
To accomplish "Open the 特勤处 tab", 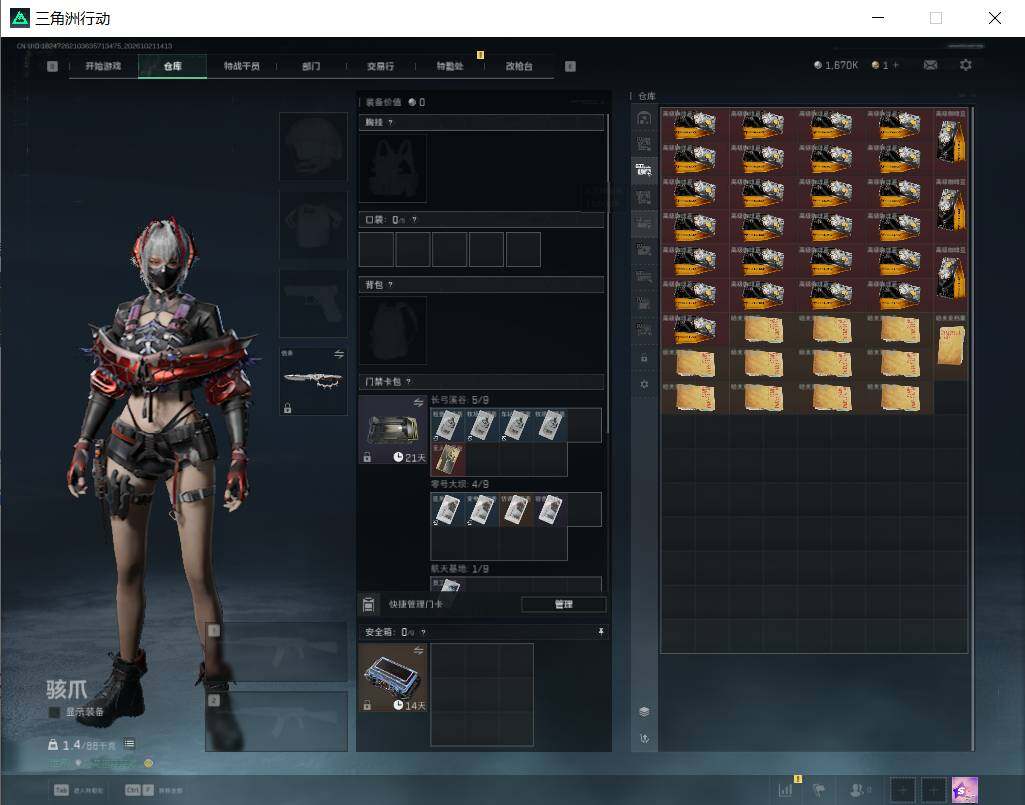I will (x=450, y=66).
